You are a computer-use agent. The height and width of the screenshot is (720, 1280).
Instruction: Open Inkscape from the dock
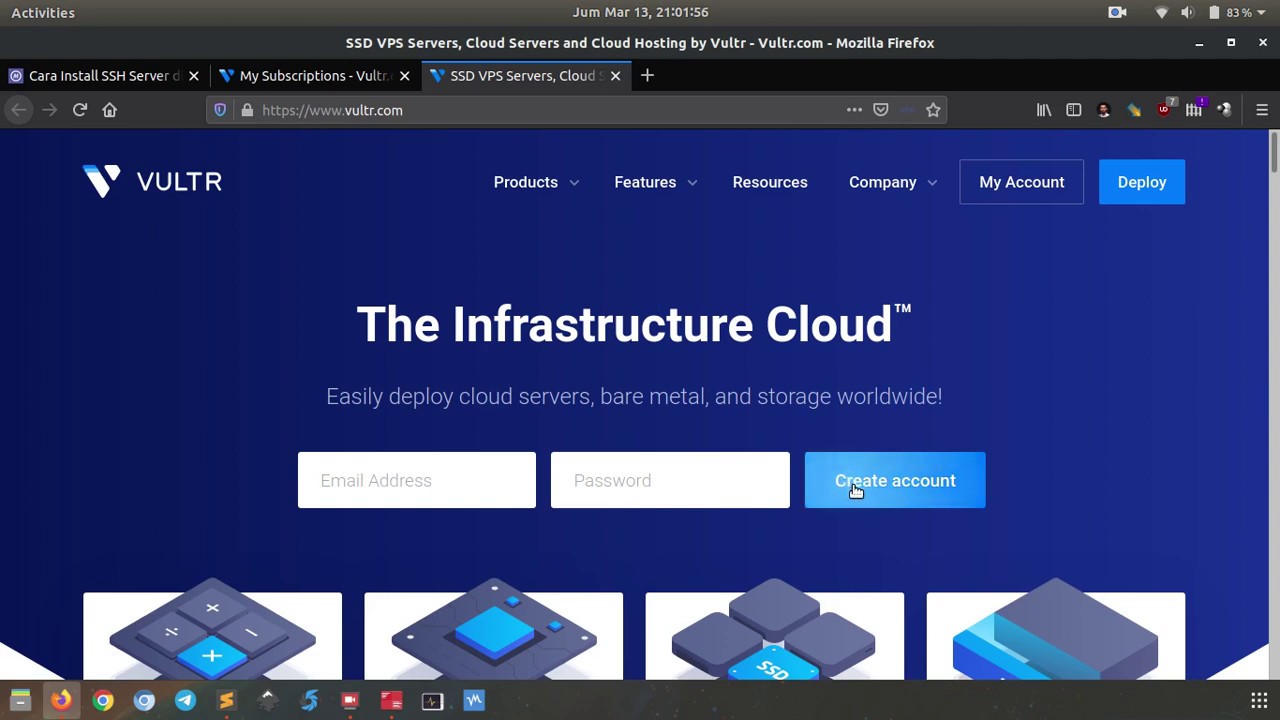click(x=268, y=701)
